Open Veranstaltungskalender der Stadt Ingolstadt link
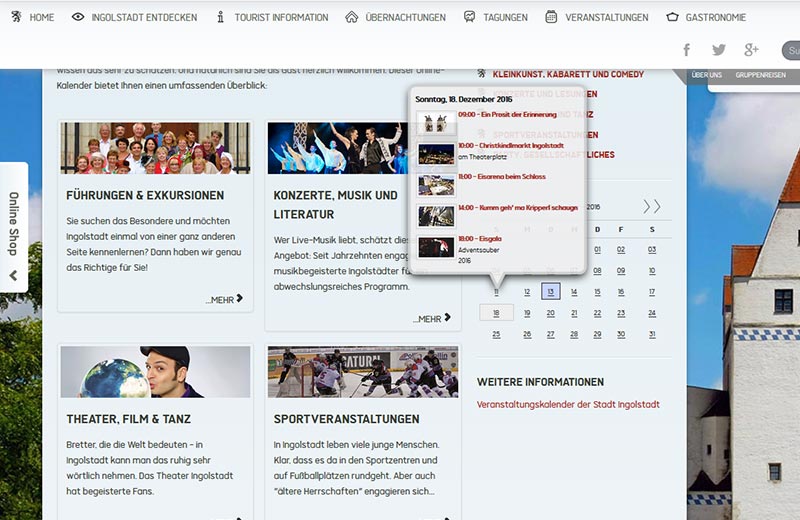The height and width of the screenshot is (520, 800). point(568,405)
